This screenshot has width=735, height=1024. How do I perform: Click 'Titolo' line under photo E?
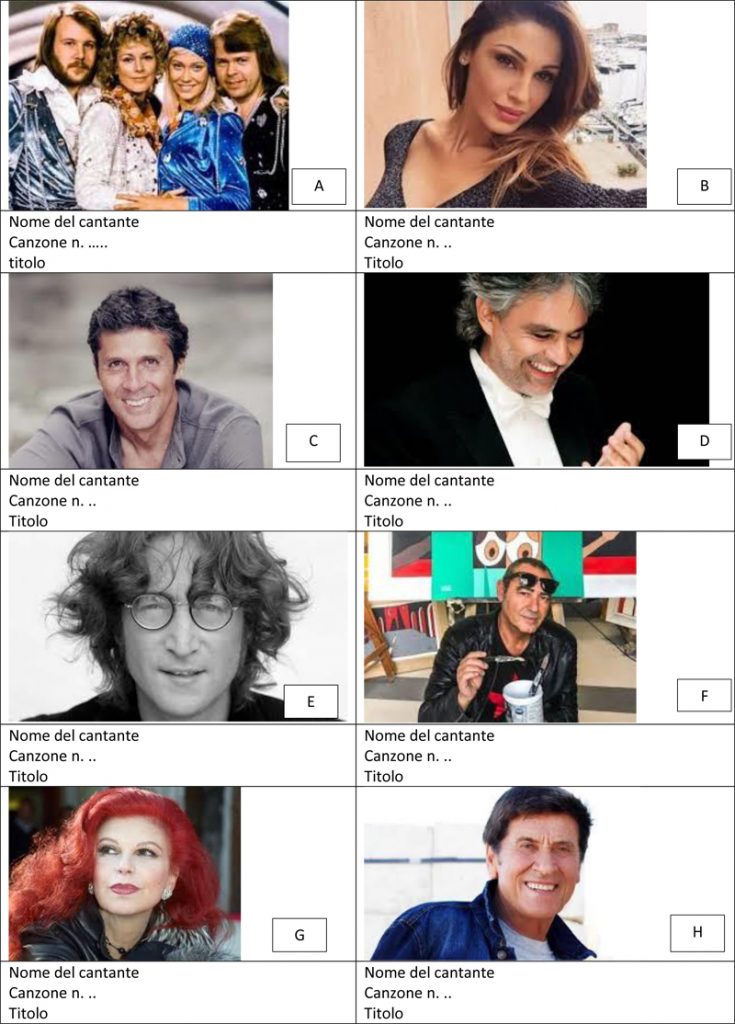point(28,776)
